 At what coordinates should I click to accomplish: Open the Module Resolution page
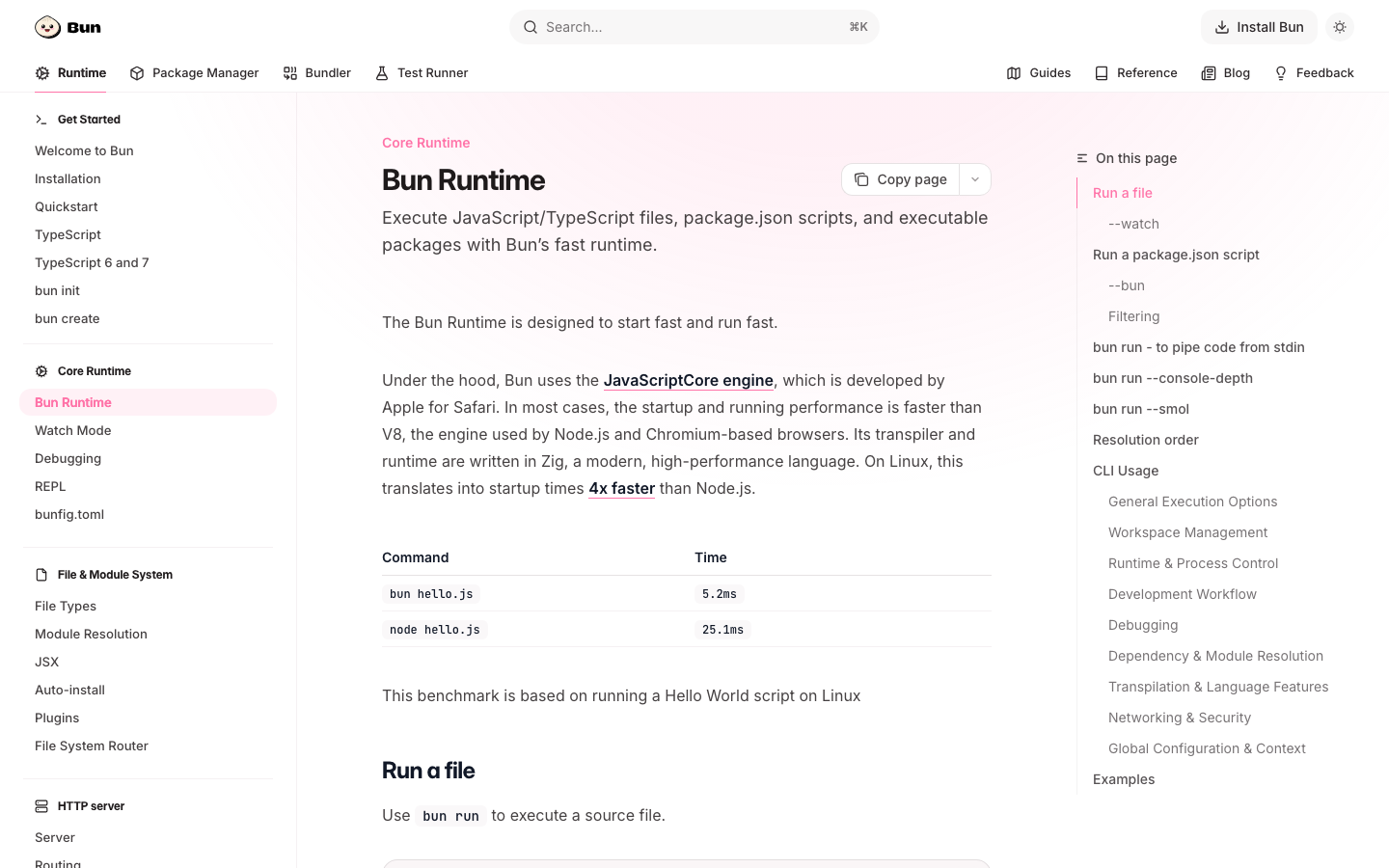(x=91, y=634)
